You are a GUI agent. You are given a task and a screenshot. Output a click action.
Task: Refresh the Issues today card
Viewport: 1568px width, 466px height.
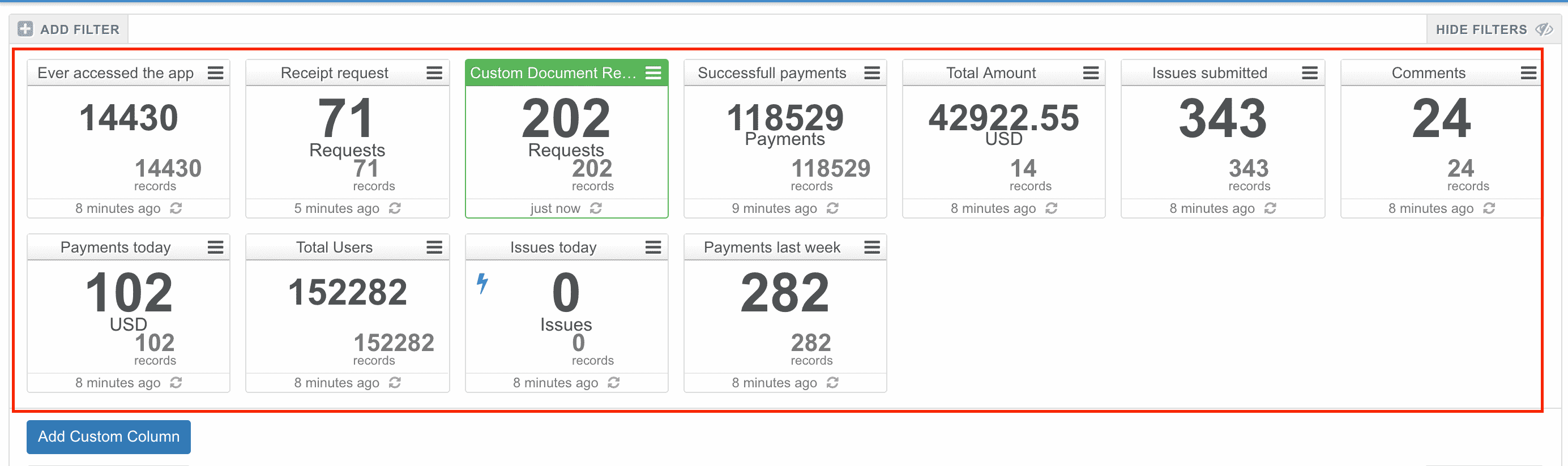point(614,382)
